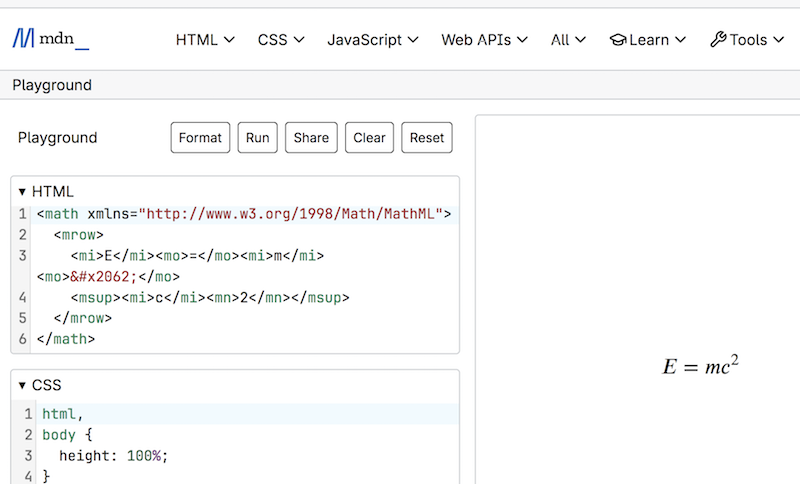Click the Playground breadcrumb

click(x=52, y=85)
